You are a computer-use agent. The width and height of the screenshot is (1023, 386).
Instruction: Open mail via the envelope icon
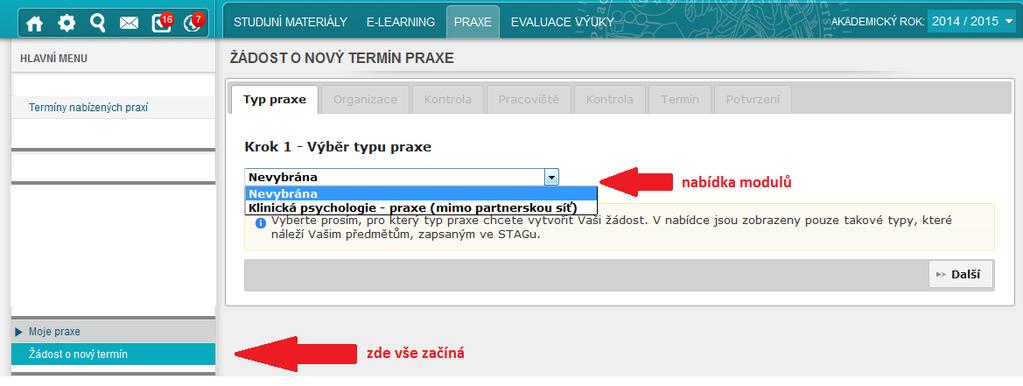[129, 23]
